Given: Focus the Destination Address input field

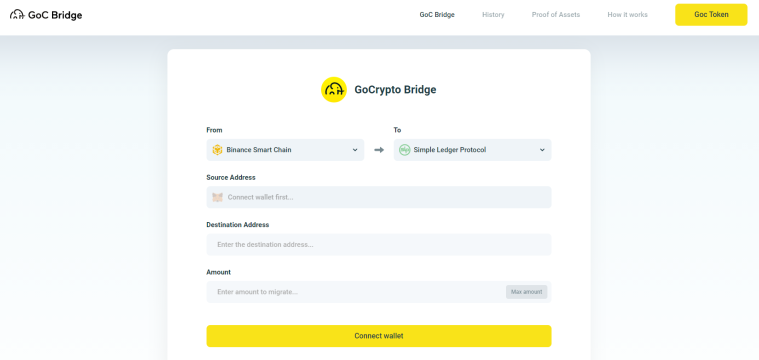Looking at the screenshot, I should [379, 245].
